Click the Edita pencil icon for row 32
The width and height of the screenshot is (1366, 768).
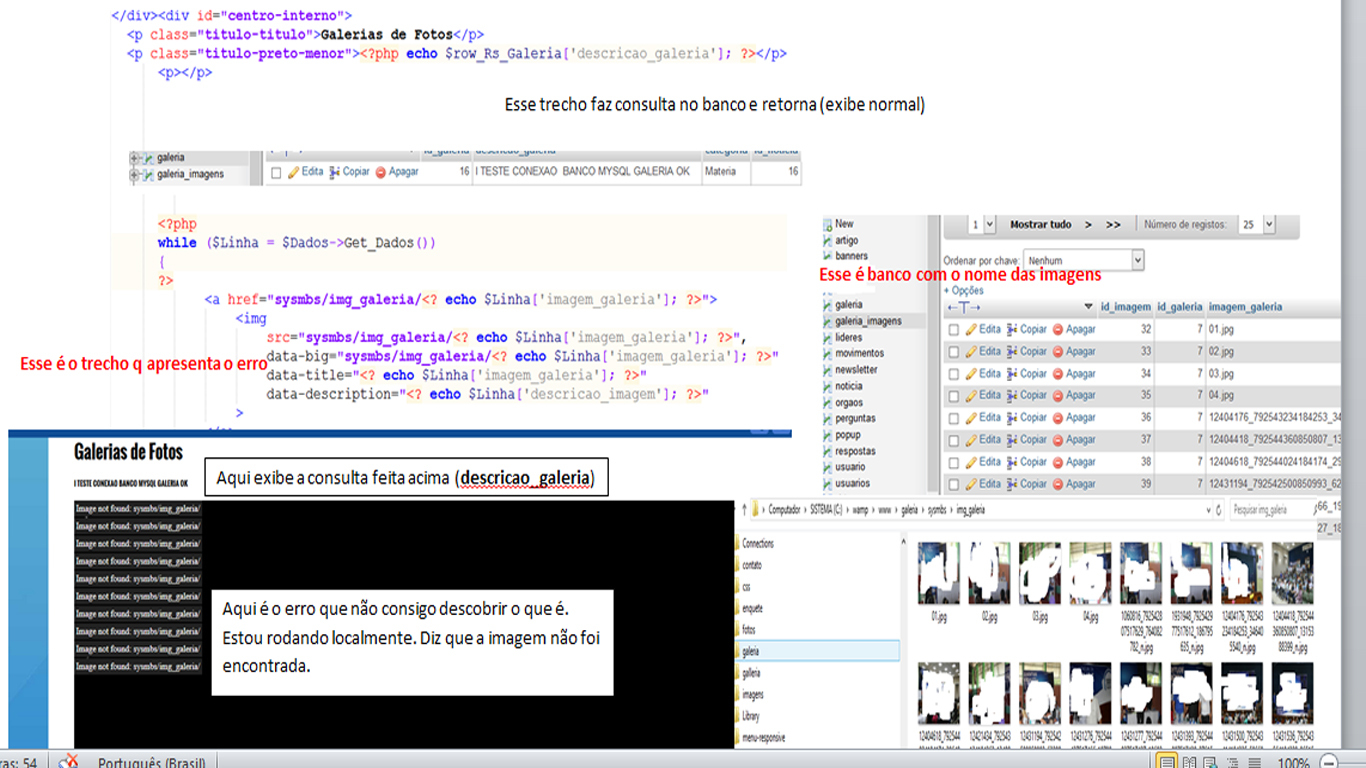(x=971, y=329)
